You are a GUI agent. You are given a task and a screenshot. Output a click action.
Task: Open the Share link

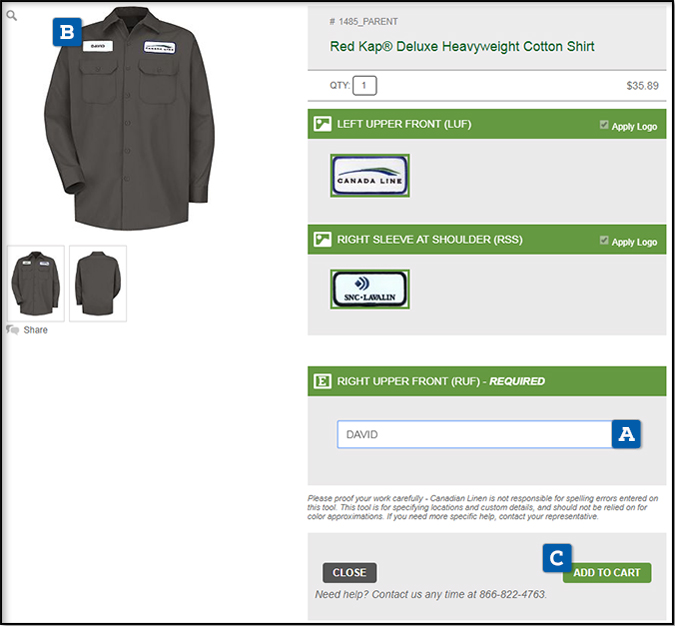[35, 330]
